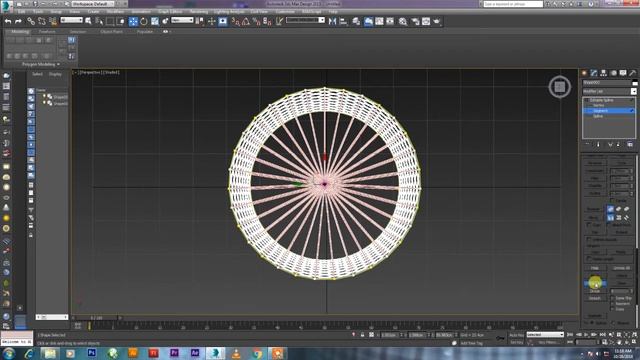
Task: Tick the Copy checkbox under Detach
Action: pyautogui.click(x=613, y=309)
